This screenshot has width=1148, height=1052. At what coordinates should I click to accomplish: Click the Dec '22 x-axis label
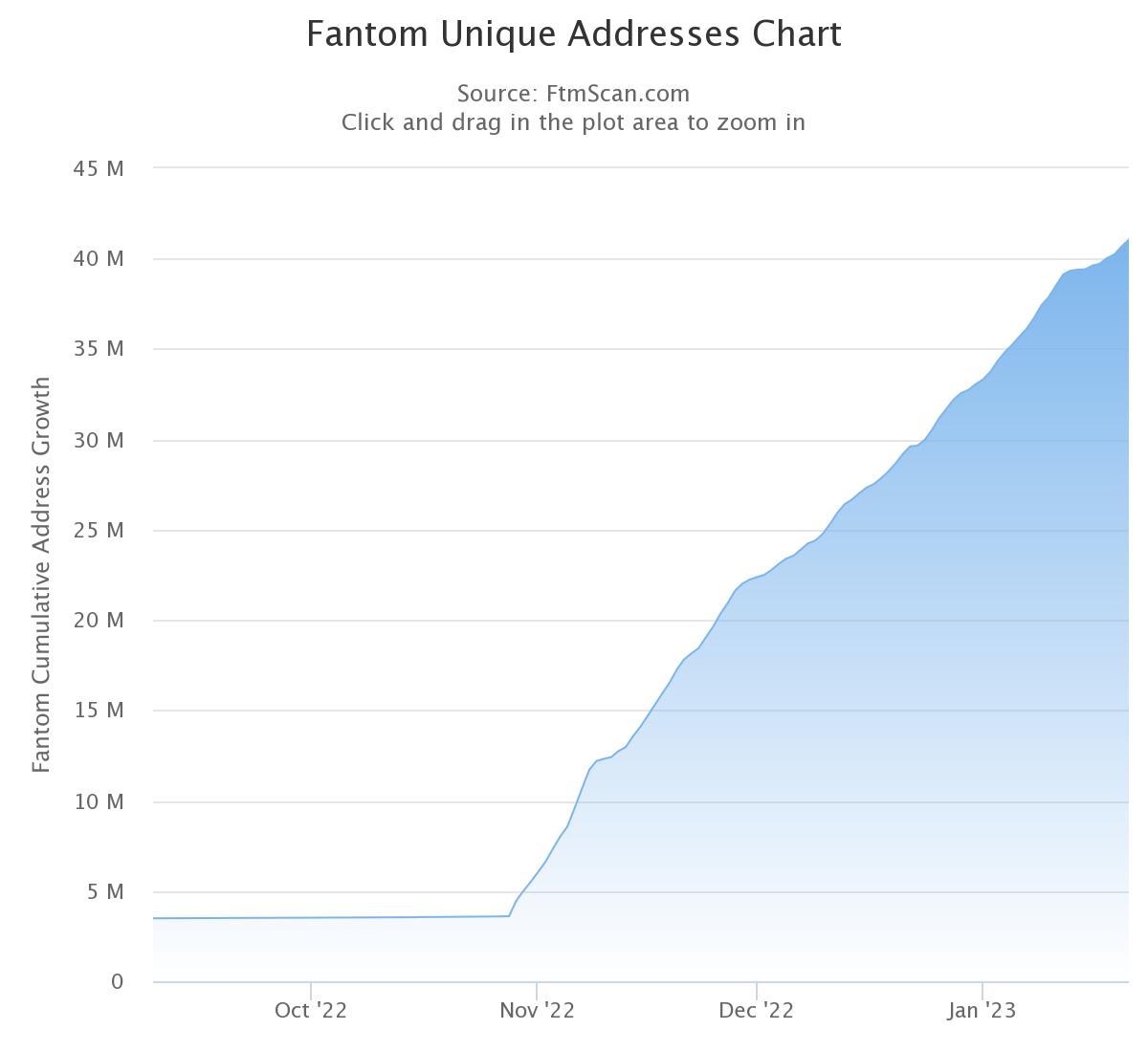click(756, 1011)
